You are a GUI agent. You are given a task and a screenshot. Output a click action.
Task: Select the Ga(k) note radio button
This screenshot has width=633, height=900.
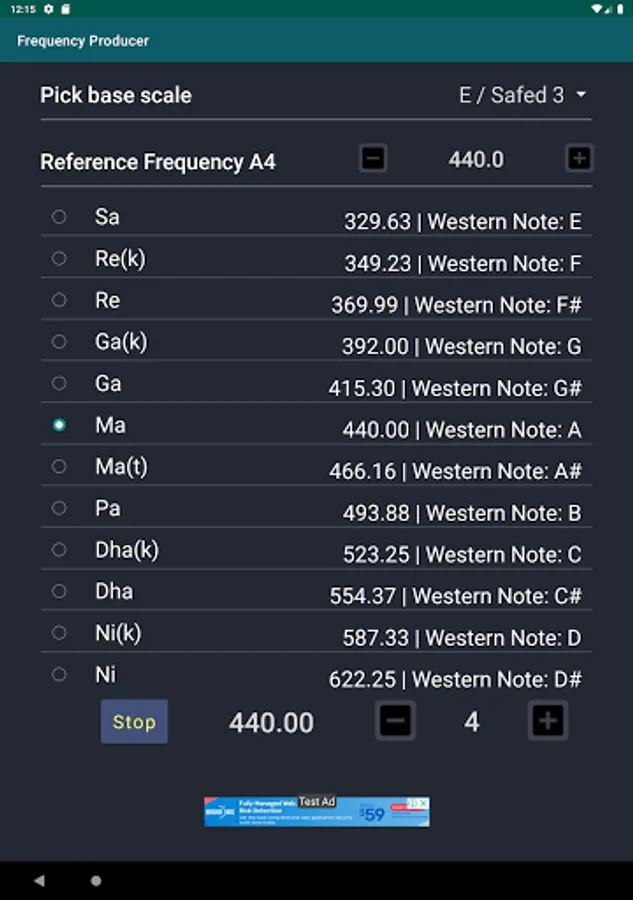pyautogui.click(x=59, y=342)
